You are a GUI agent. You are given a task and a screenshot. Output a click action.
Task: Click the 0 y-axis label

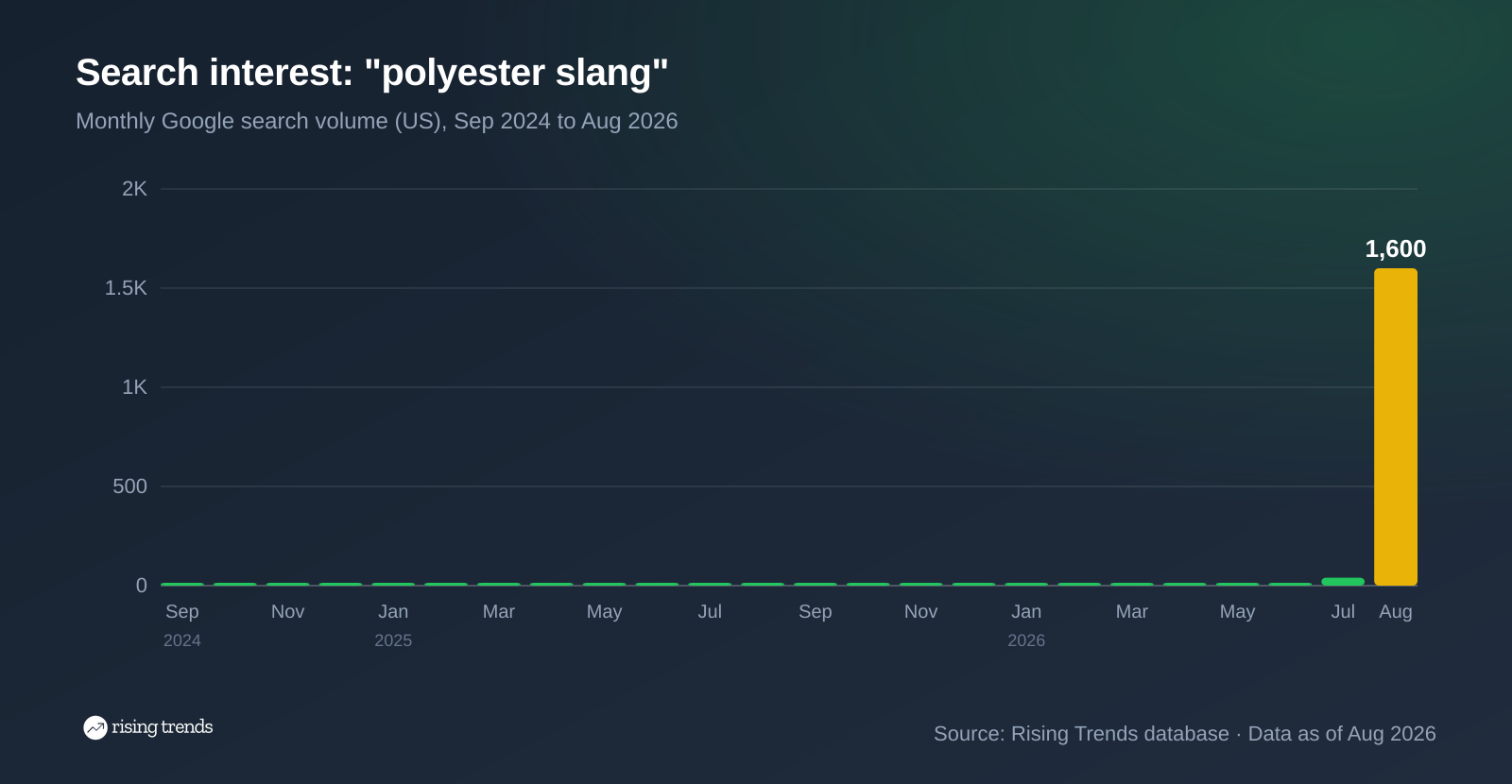point(142,586)
